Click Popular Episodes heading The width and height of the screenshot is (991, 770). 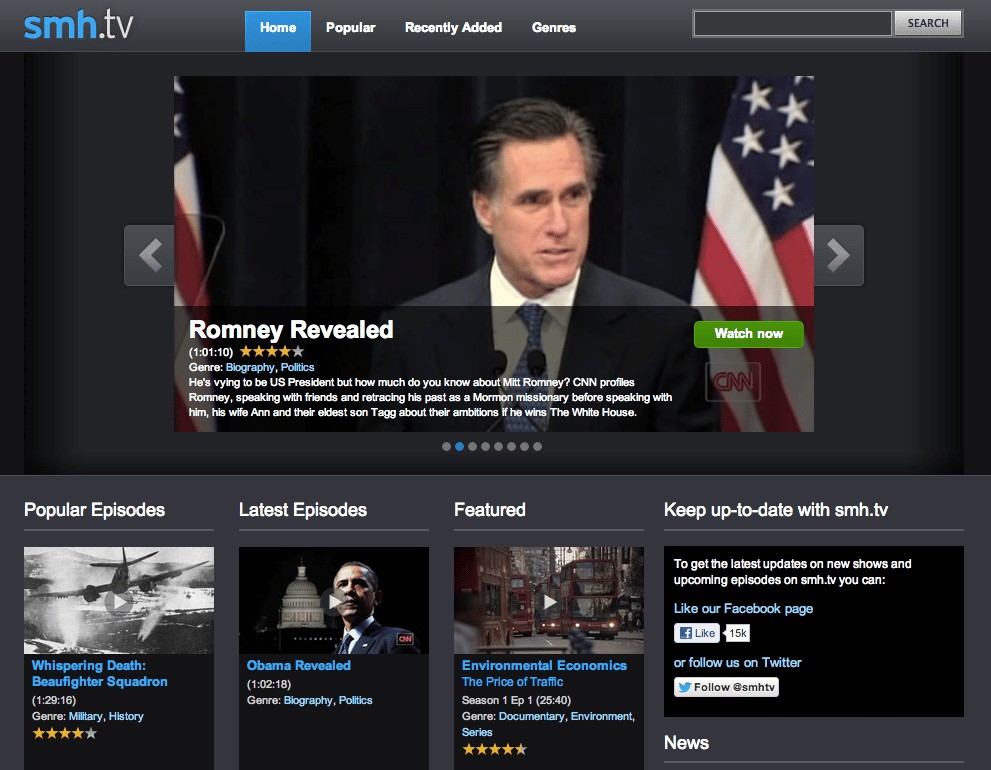click(94, 510)
